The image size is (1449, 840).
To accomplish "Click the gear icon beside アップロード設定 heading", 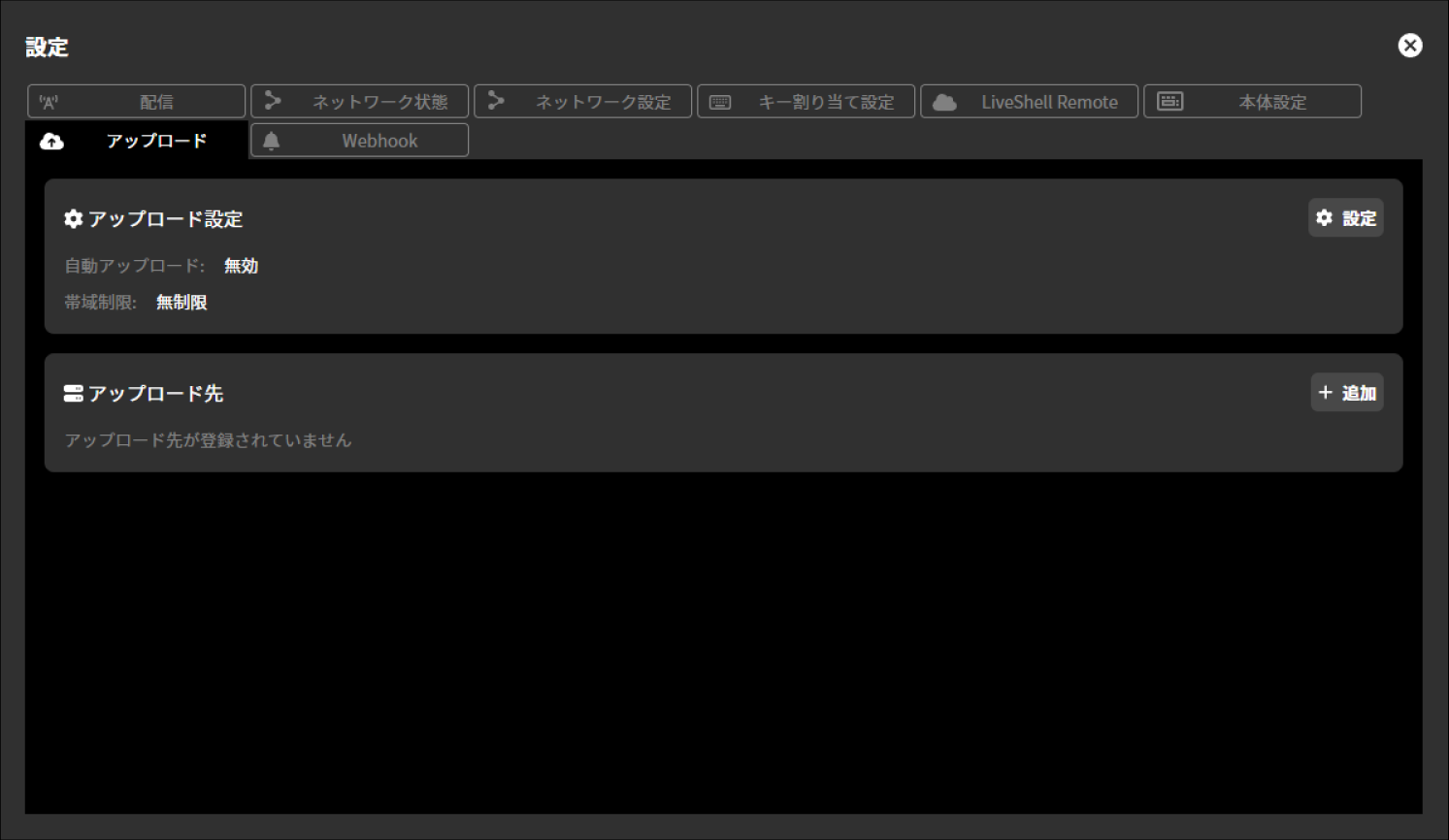I will coord(73,219).
